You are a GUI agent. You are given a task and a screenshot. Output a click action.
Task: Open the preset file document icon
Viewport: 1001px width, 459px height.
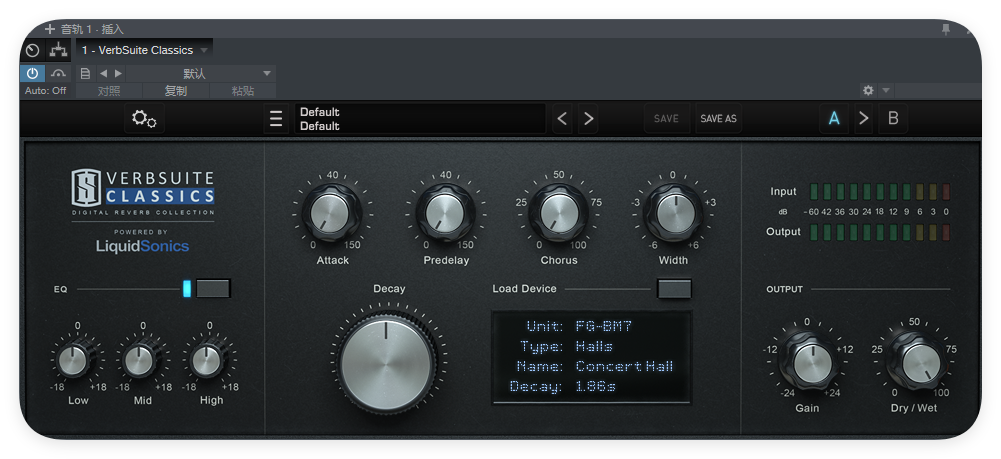click(85, 73)
